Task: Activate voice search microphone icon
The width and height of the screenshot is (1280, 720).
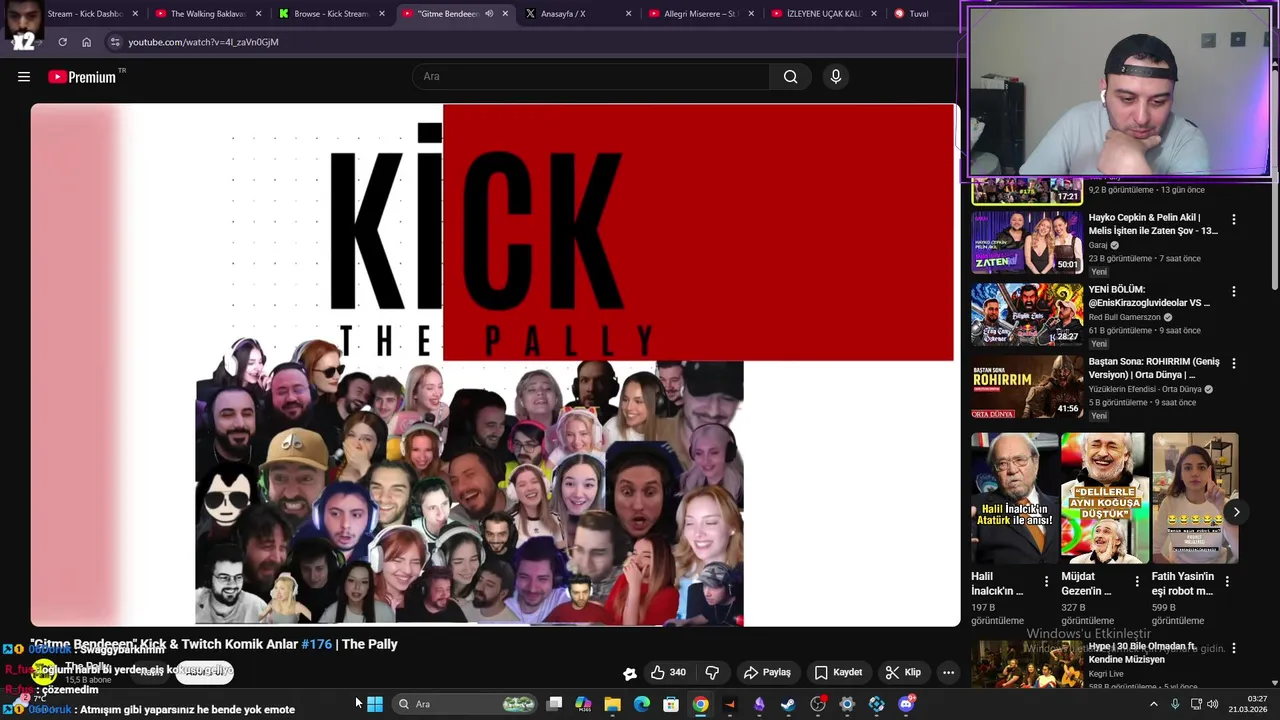Action: coord(836,77)
